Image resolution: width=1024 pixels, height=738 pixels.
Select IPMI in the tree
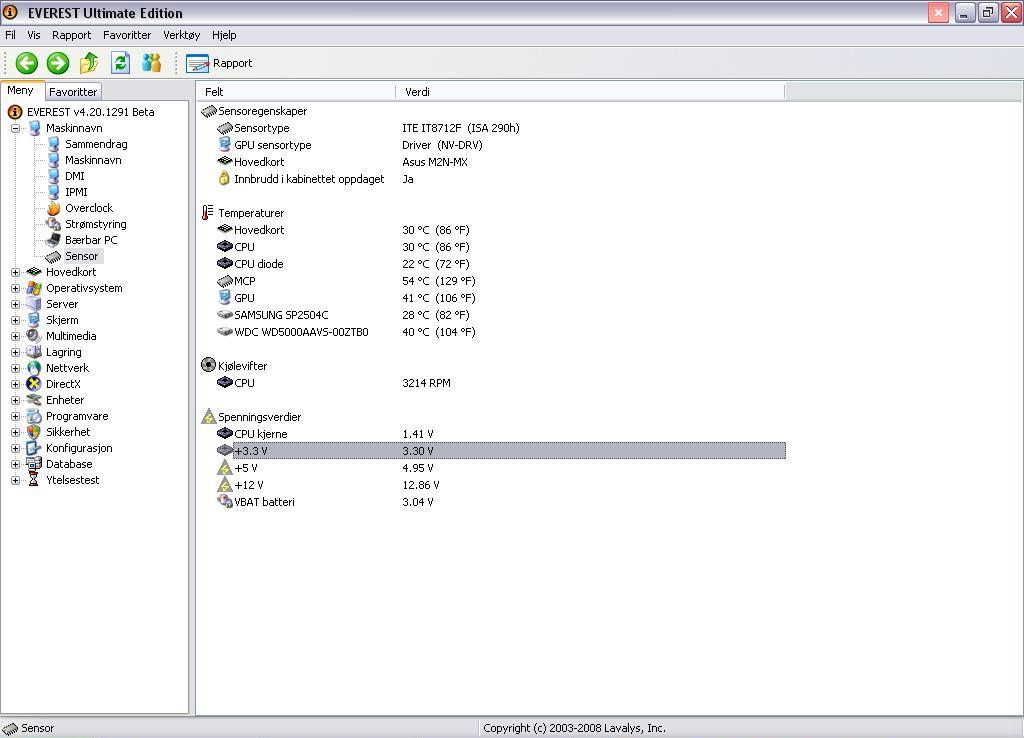(x=76, y=192)
